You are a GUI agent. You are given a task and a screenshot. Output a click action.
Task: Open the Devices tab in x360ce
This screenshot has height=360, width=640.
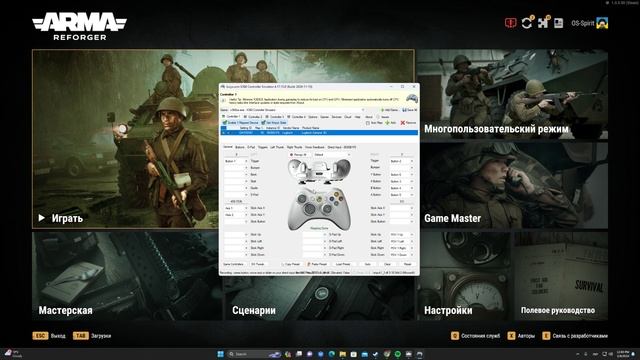click(x=336, y=117)
